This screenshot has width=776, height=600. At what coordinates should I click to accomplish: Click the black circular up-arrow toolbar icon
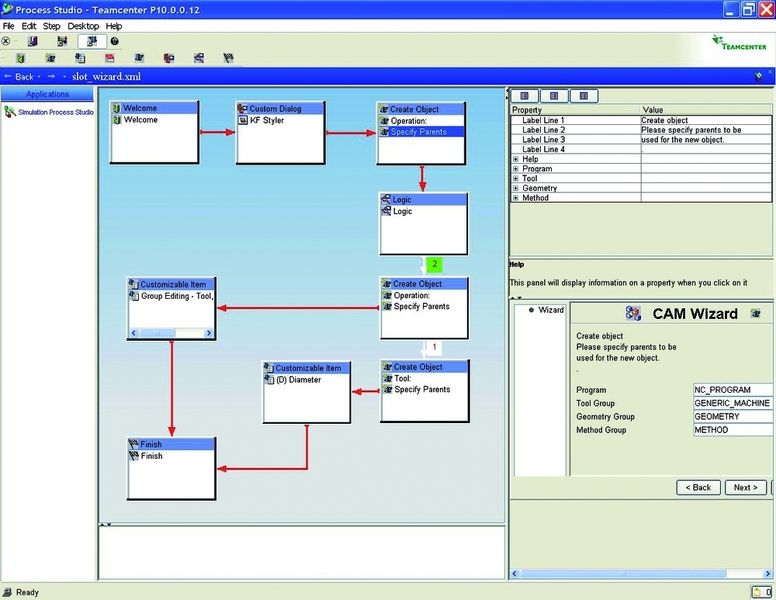[114, 42]
